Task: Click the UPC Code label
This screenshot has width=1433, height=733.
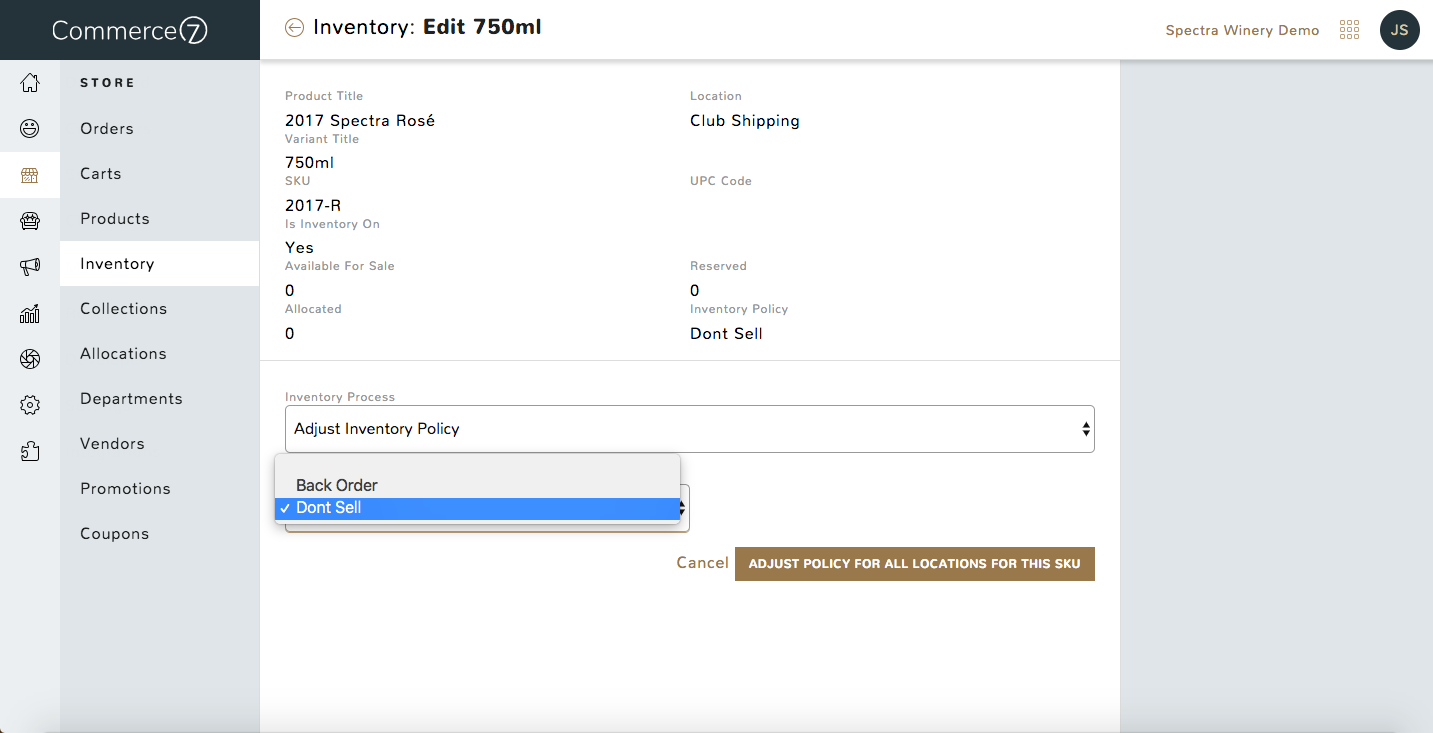Action: point(721,181)
